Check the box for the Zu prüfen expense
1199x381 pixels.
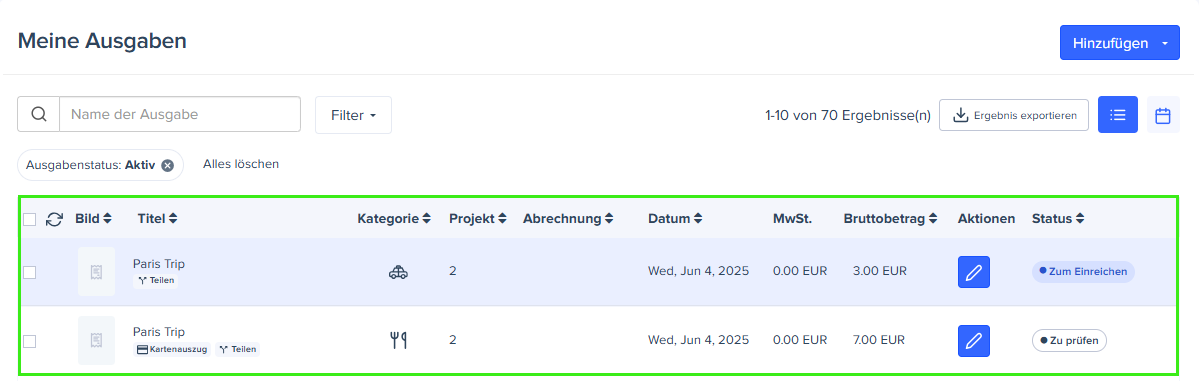pos(29,341)
